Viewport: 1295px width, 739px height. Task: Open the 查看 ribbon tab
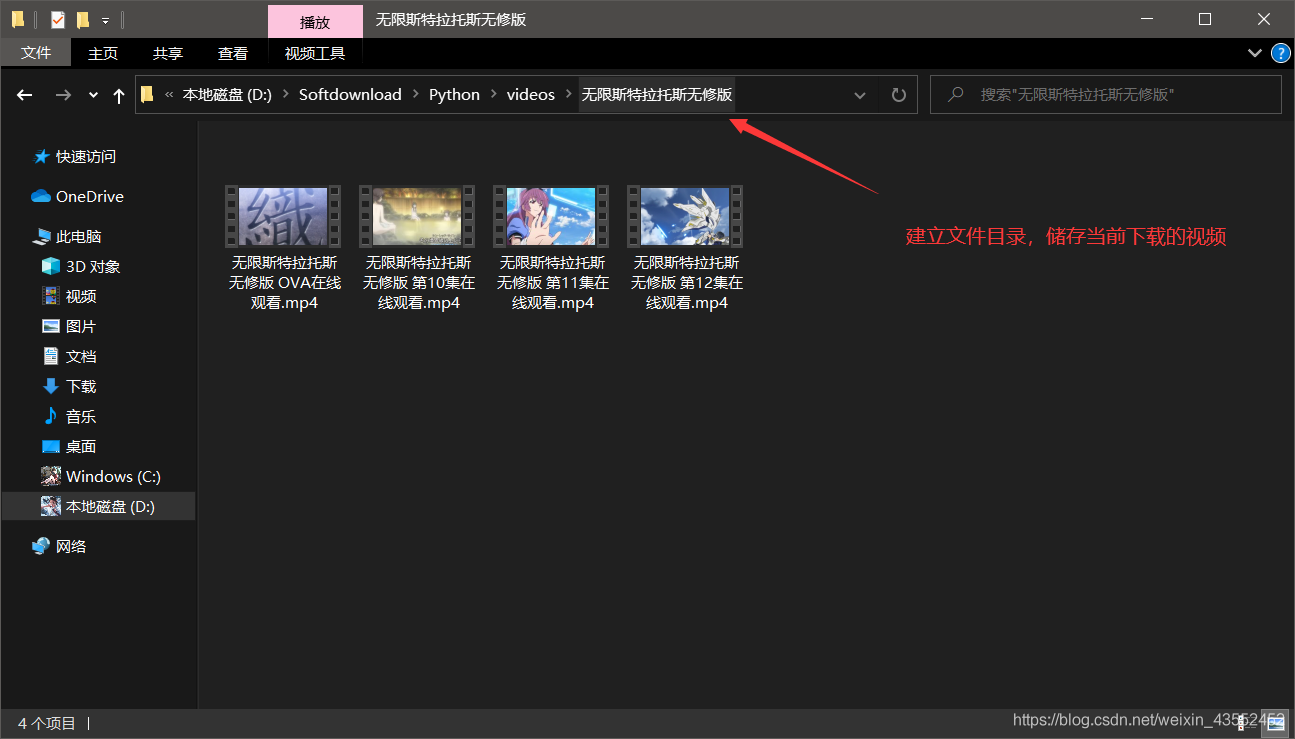pyautogui.click(x=233, y=53)
